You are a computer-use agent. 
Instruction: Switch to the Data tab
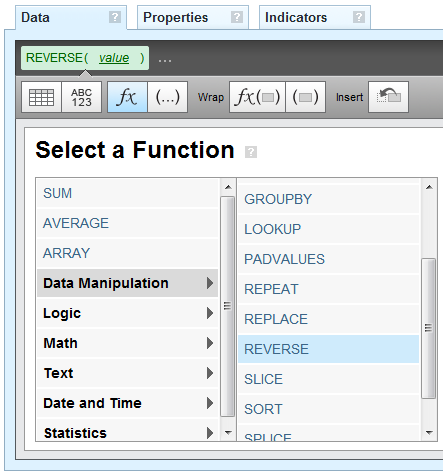(x=71, y=17)
